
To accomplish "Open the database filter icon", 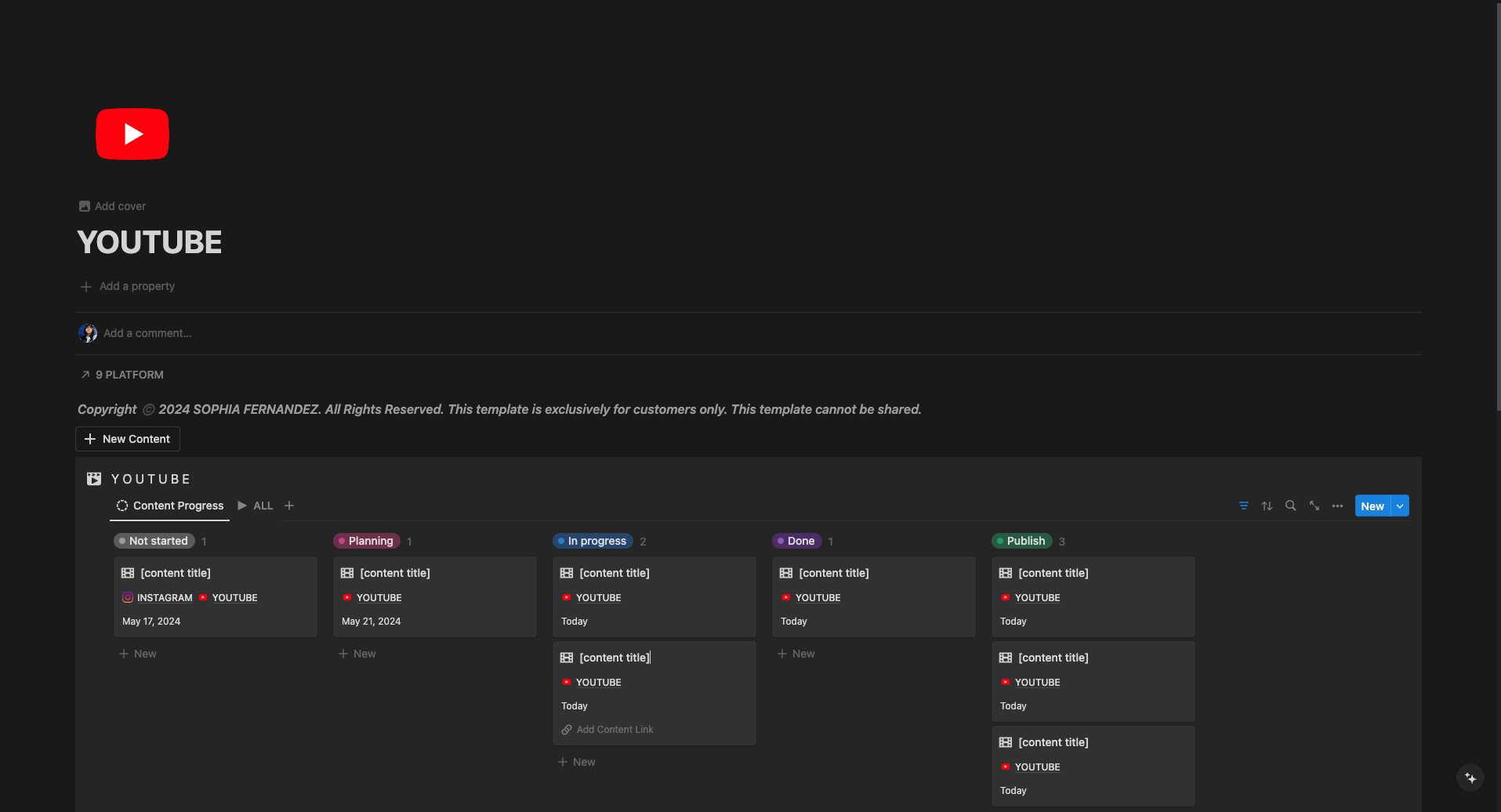I will [x=1244, y=506].
